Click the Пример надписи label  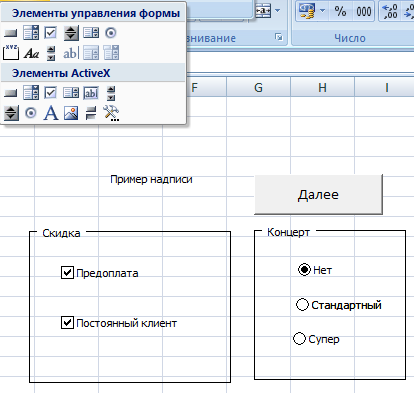[x=151, y=179]
